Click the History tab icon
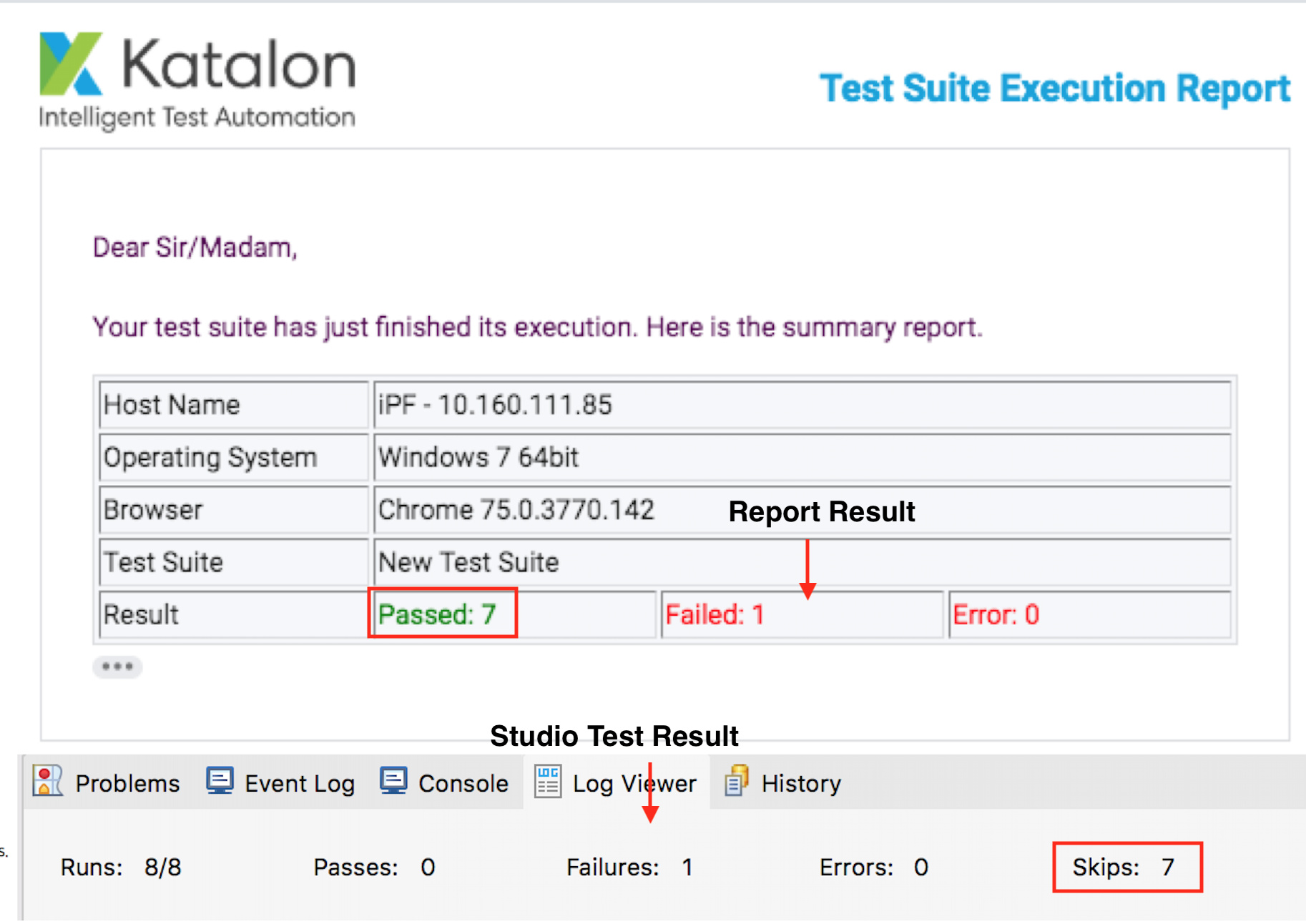This screenshot has width=1306, height=924. 737,782
